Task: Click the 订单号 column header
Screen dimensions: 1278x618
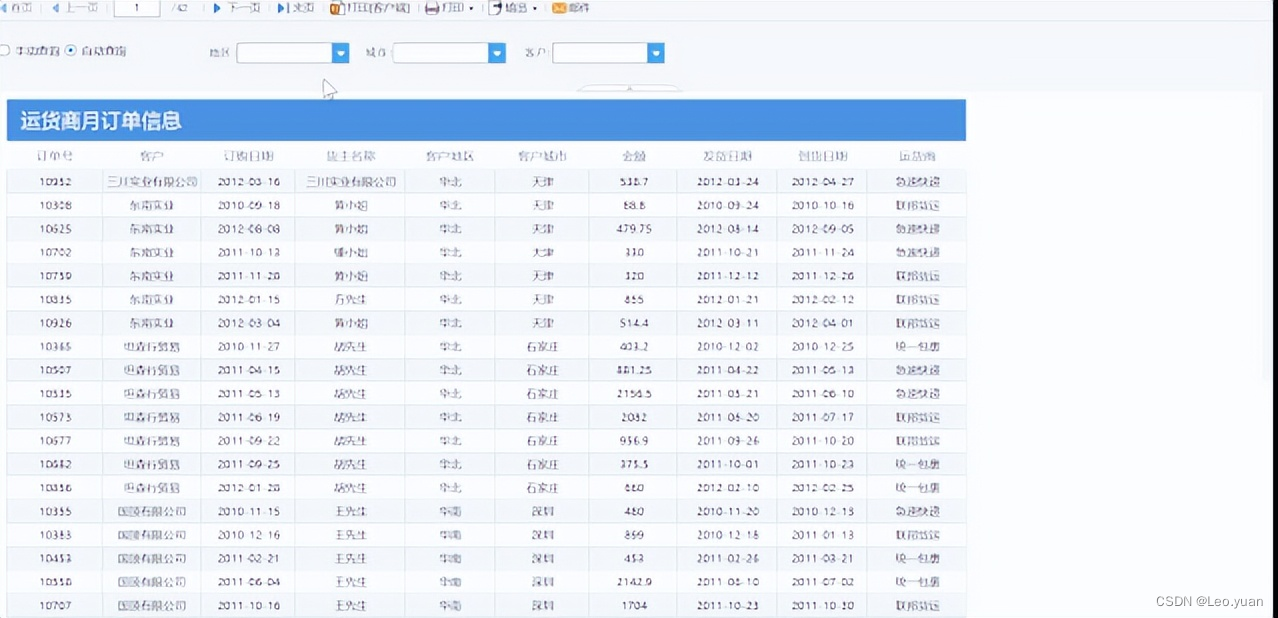Action: (x=54, y=156)
